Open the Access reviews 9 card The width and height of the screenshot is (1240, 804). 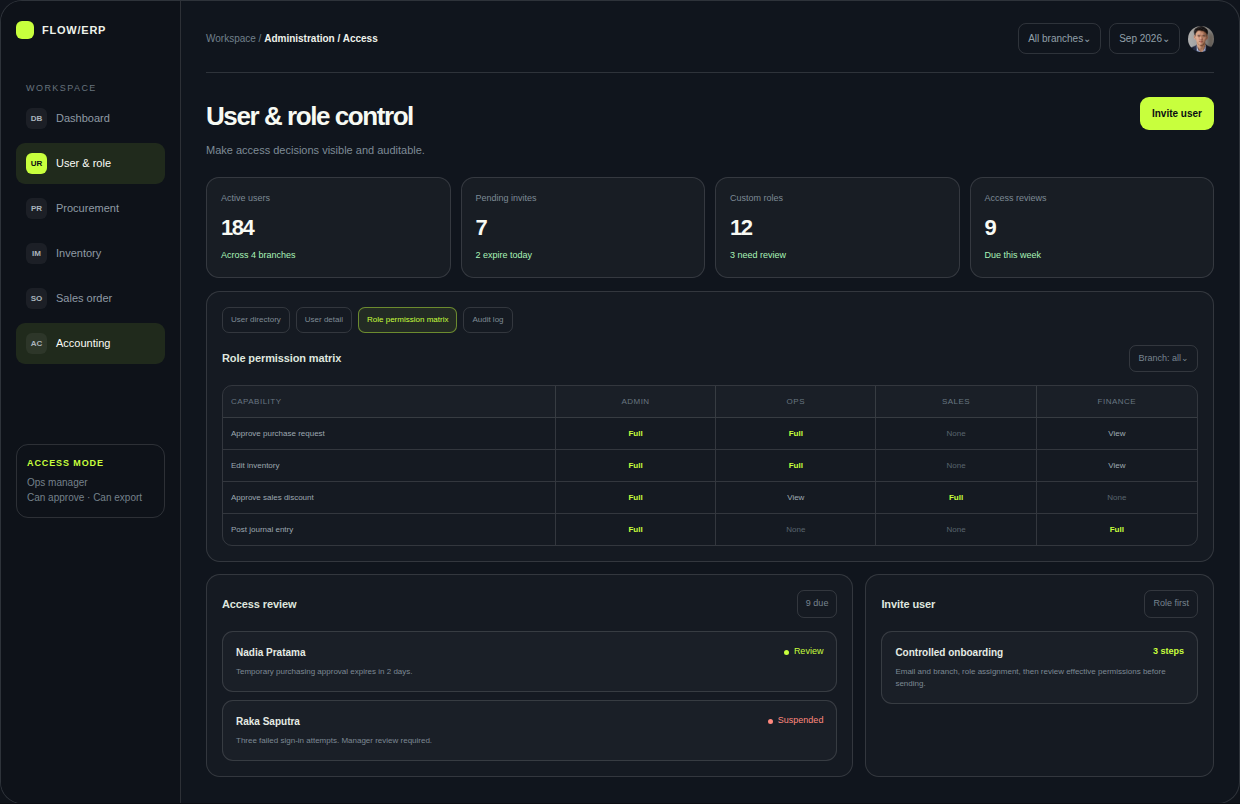pos(1092,227)
